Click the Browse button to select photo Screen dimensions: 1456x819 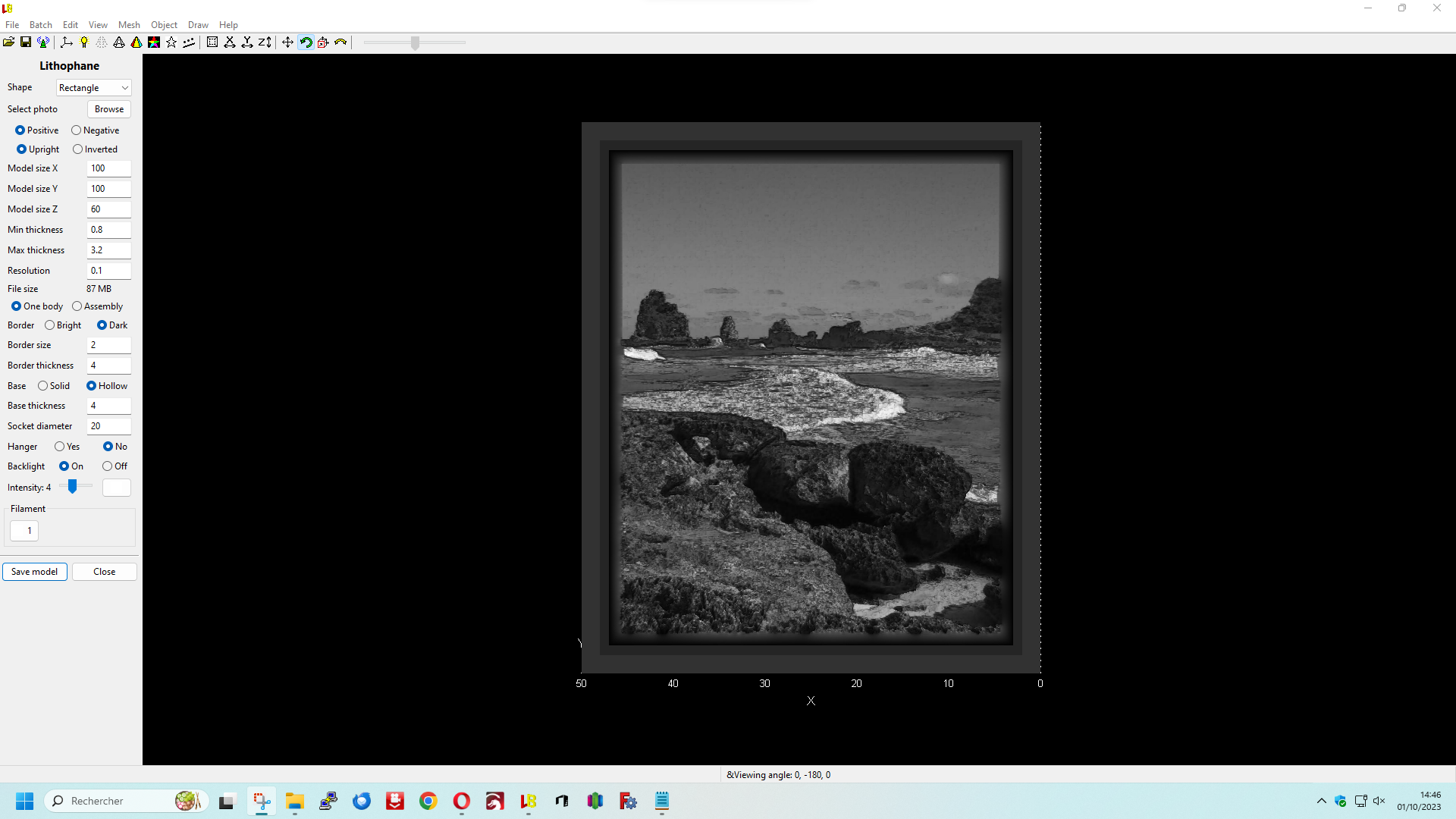click(109, 109)
